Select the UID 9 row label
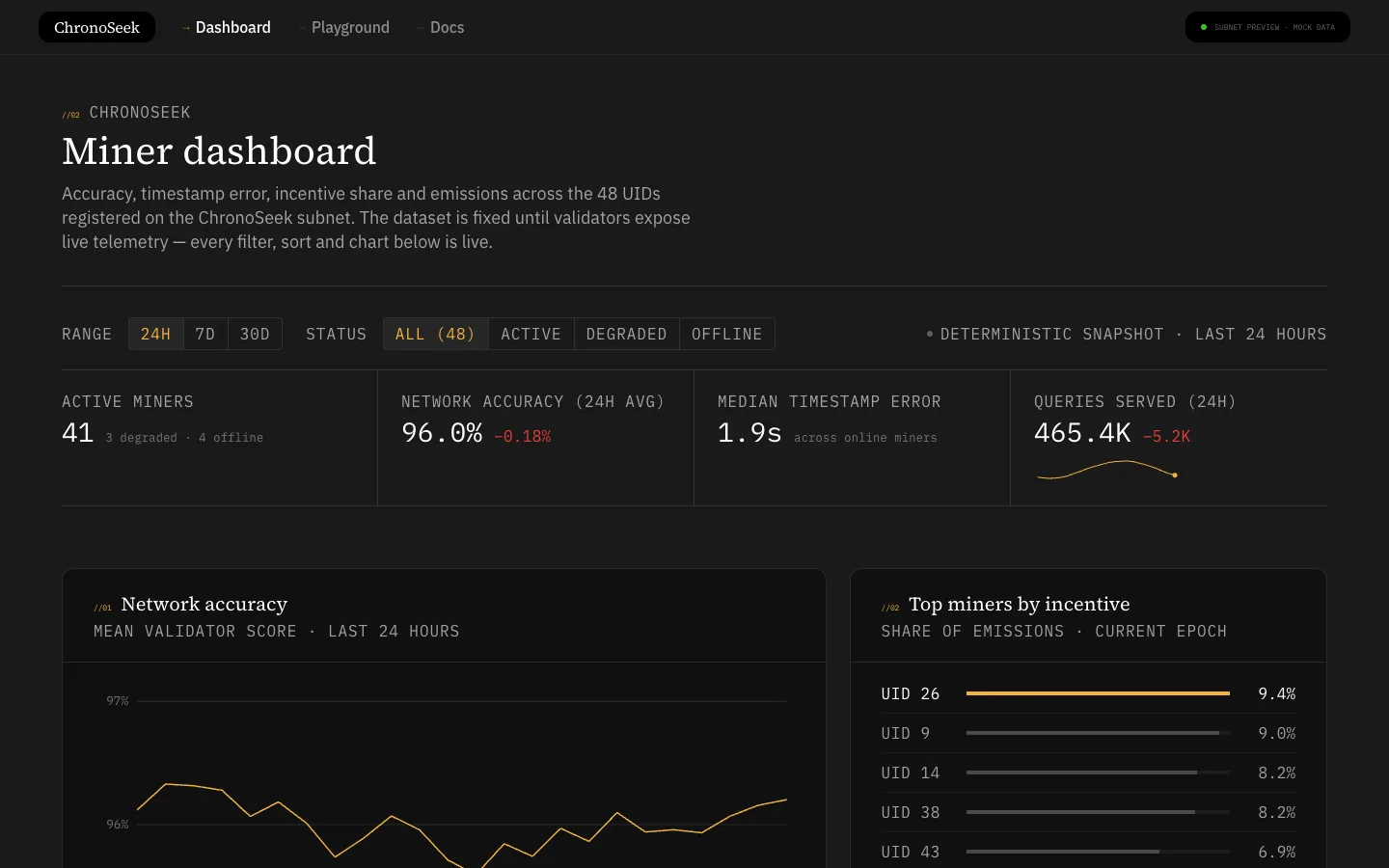 pyautogui.click(x=906, y=734)
